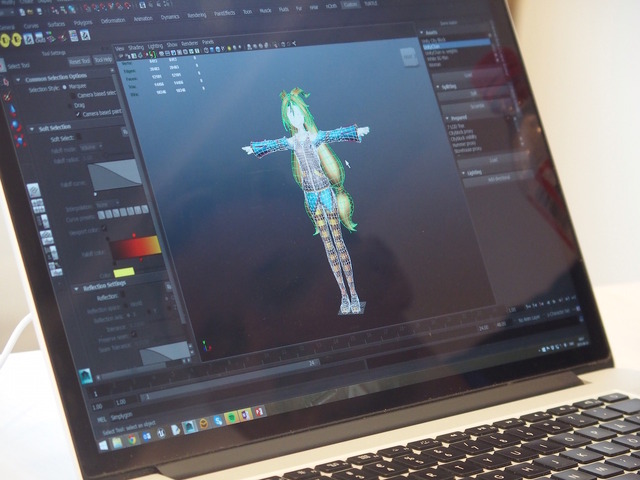Screen dimensions: 640x480
Task: Select the highlighted UnityChan asset row
Action: [456, 46]
